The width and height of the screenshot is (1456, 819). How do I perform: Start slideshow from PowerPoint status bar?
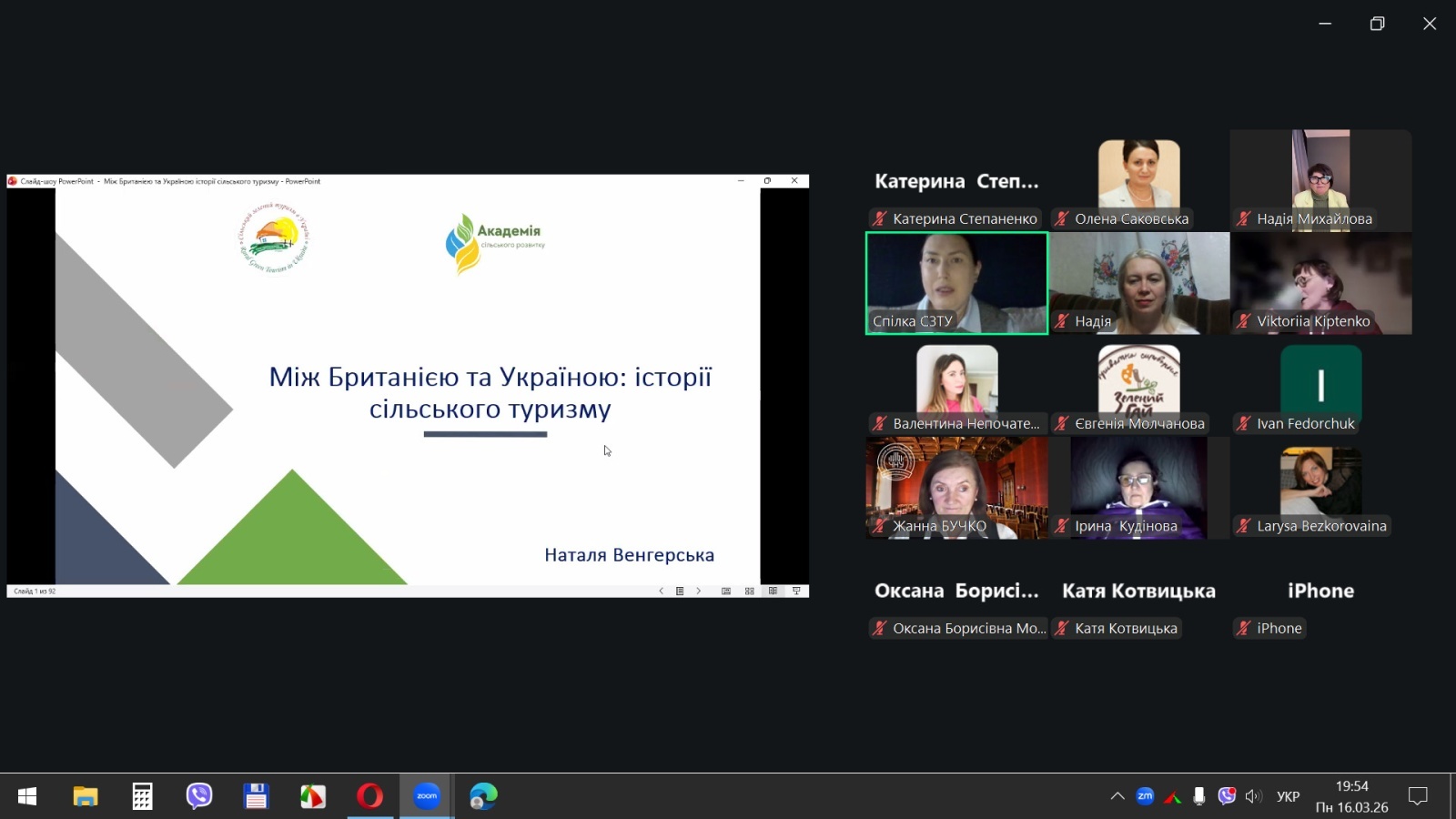tap(796, 591)
